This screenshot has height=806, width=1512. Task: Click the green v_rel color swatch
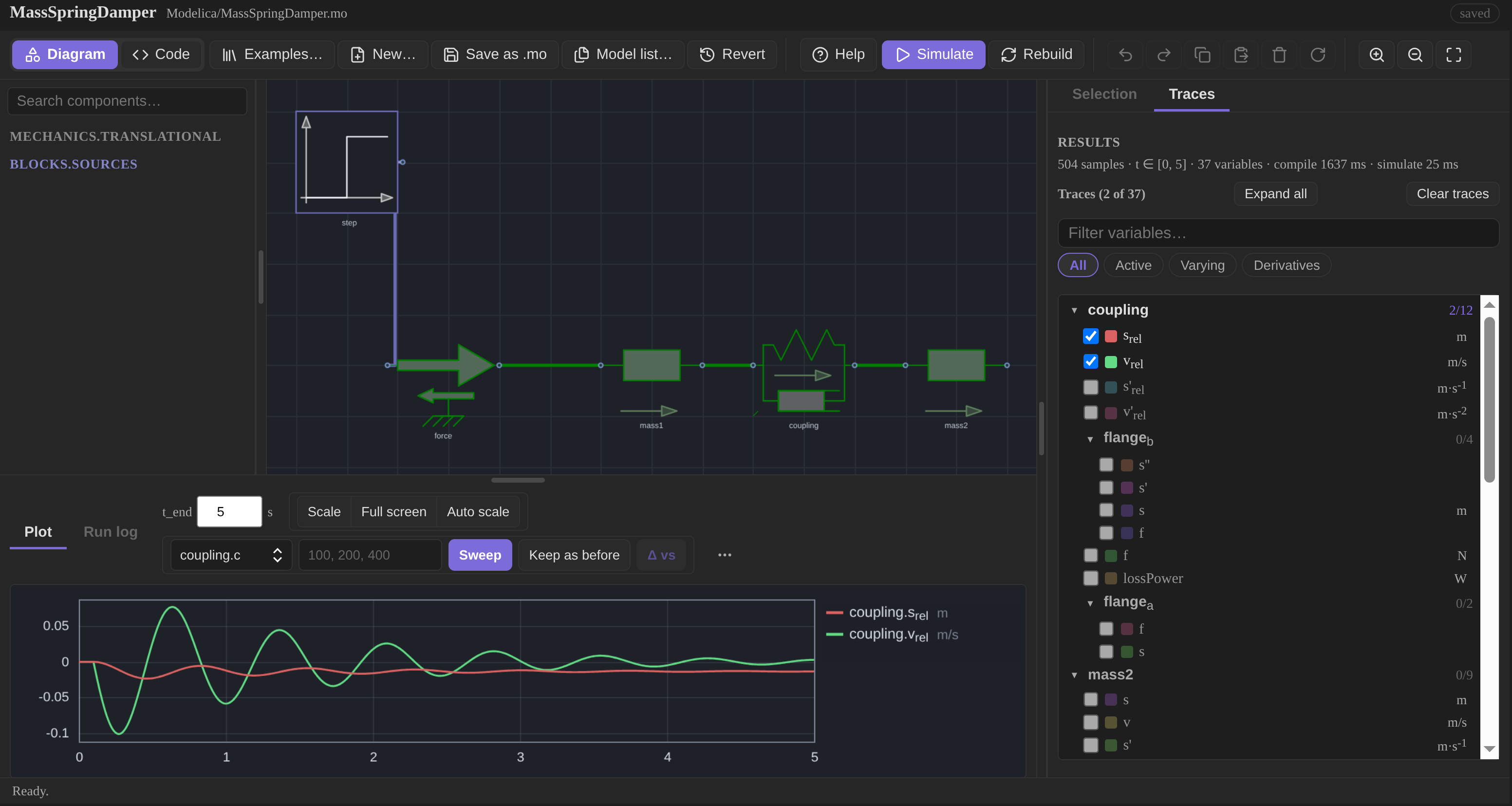click(1111, 362)
